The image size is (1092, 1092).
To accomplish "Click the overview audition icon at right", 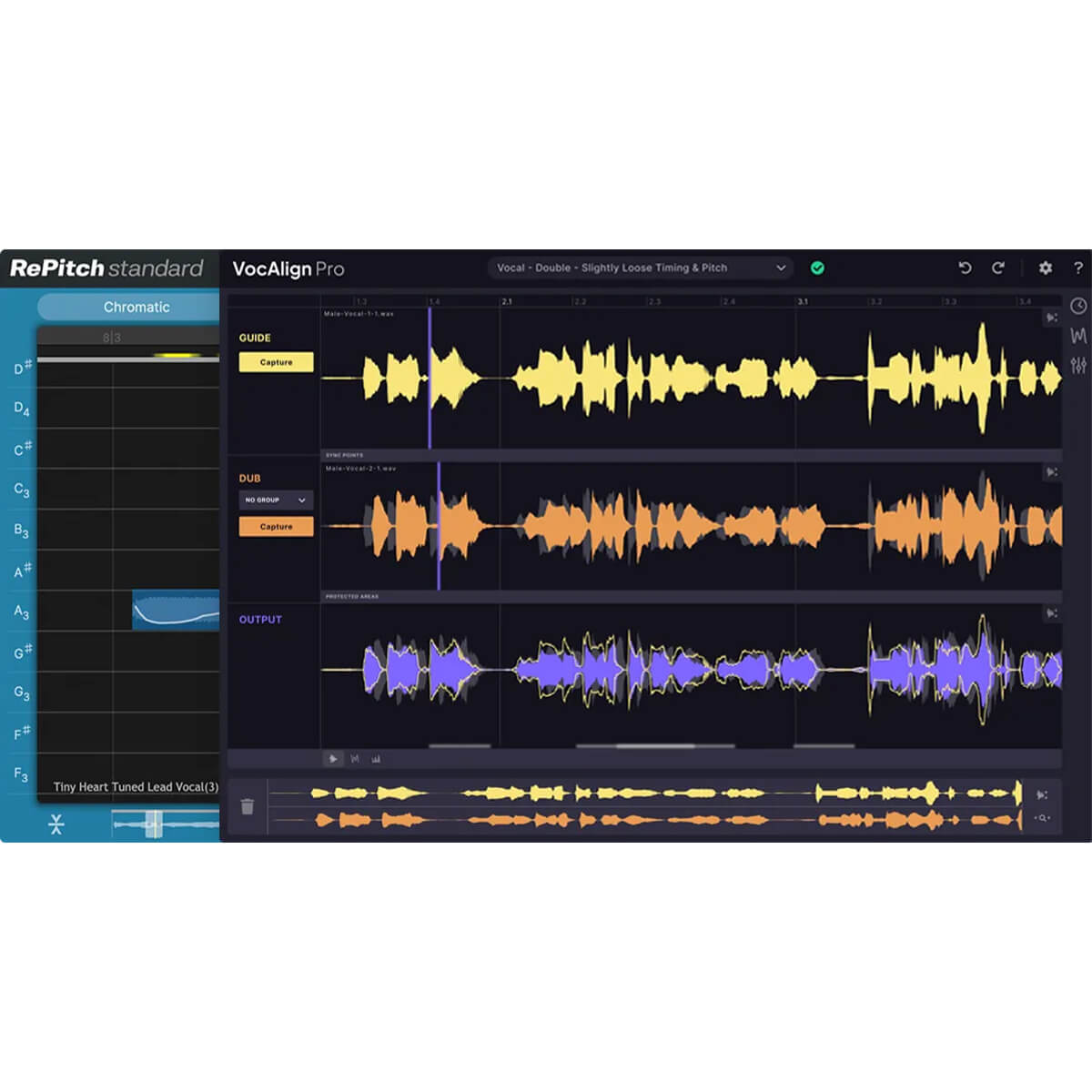I will tap(1042, 795).
